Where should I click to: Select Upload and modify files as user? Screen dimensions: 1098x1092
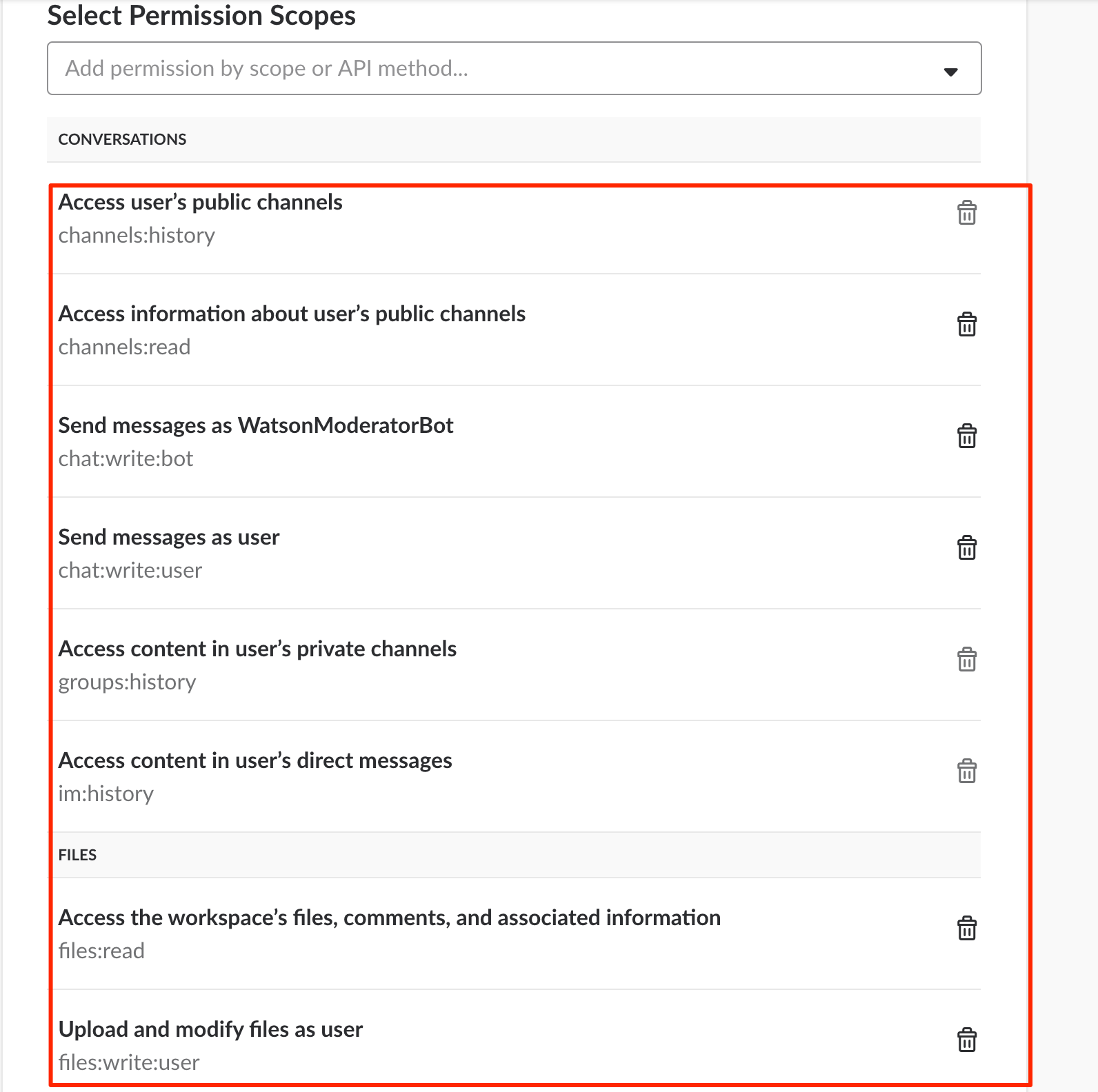click(x=210, y=1029)
